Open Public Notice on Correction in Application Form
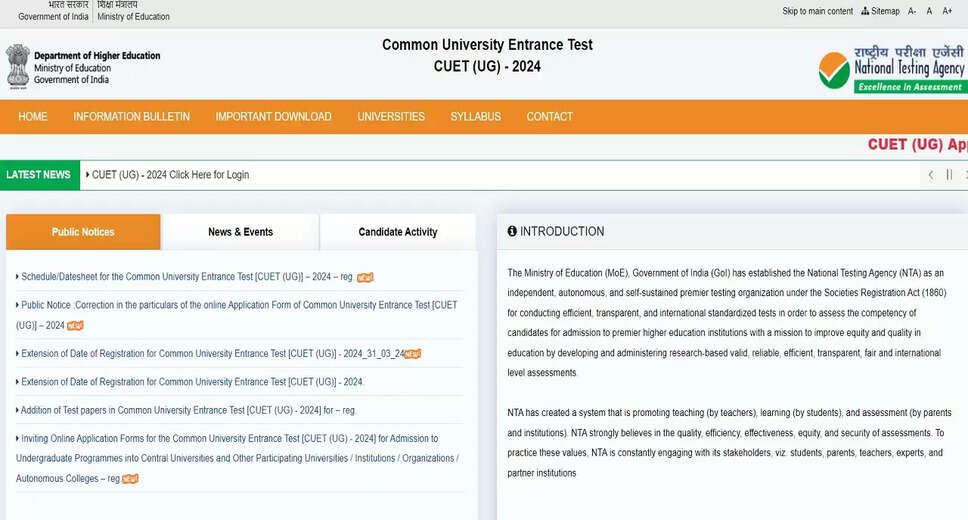Image resolution: width=968 pixels, height=520 pixels. coord(236,315)
